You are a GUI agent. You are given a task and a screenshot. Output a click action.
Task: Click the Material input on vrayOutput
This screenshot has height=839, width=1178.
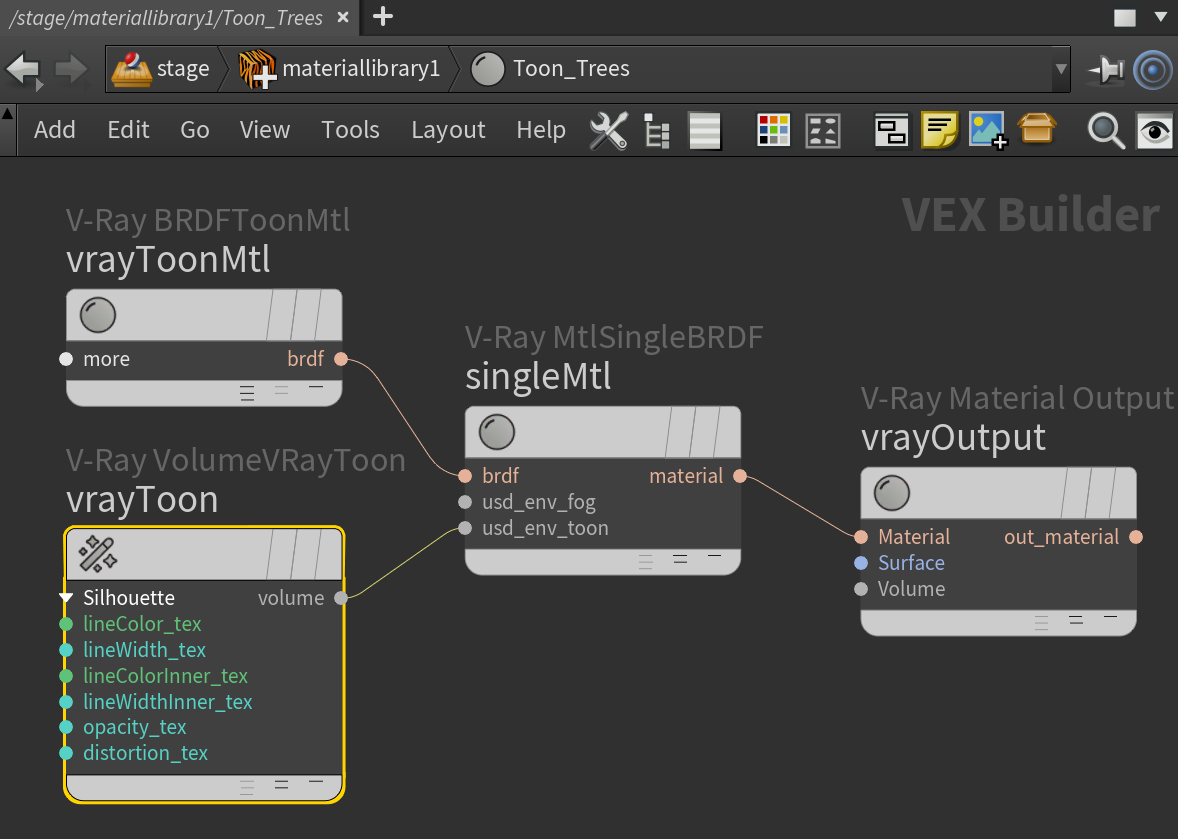tap(861, 537)
